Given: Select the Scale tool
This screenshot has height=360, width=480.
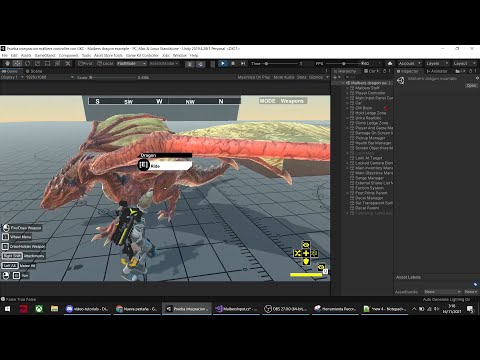Looking at the screenshot, I should pos(37,63).
